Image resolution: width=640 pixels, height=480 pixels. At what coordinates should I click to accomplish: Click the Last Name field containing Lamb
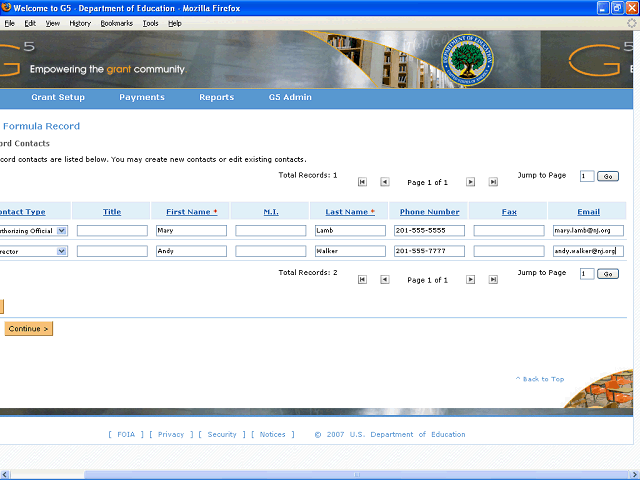point(350,231)
